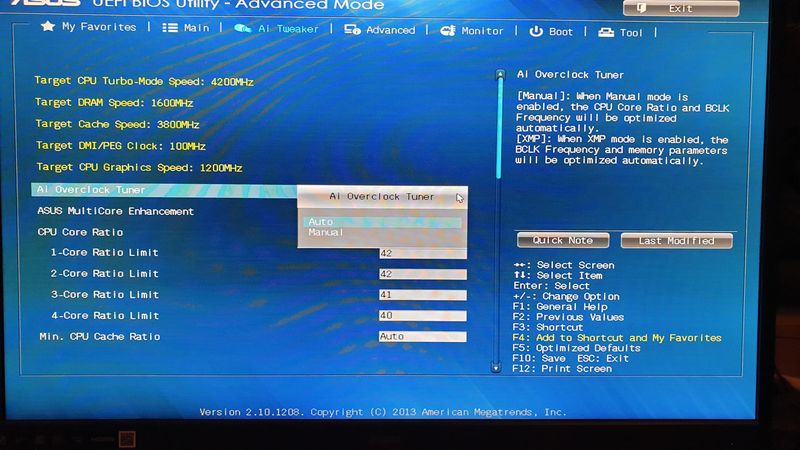Click the list icon beside Main
The height and width of the screenshot is (450, 800).
(170, 28)
